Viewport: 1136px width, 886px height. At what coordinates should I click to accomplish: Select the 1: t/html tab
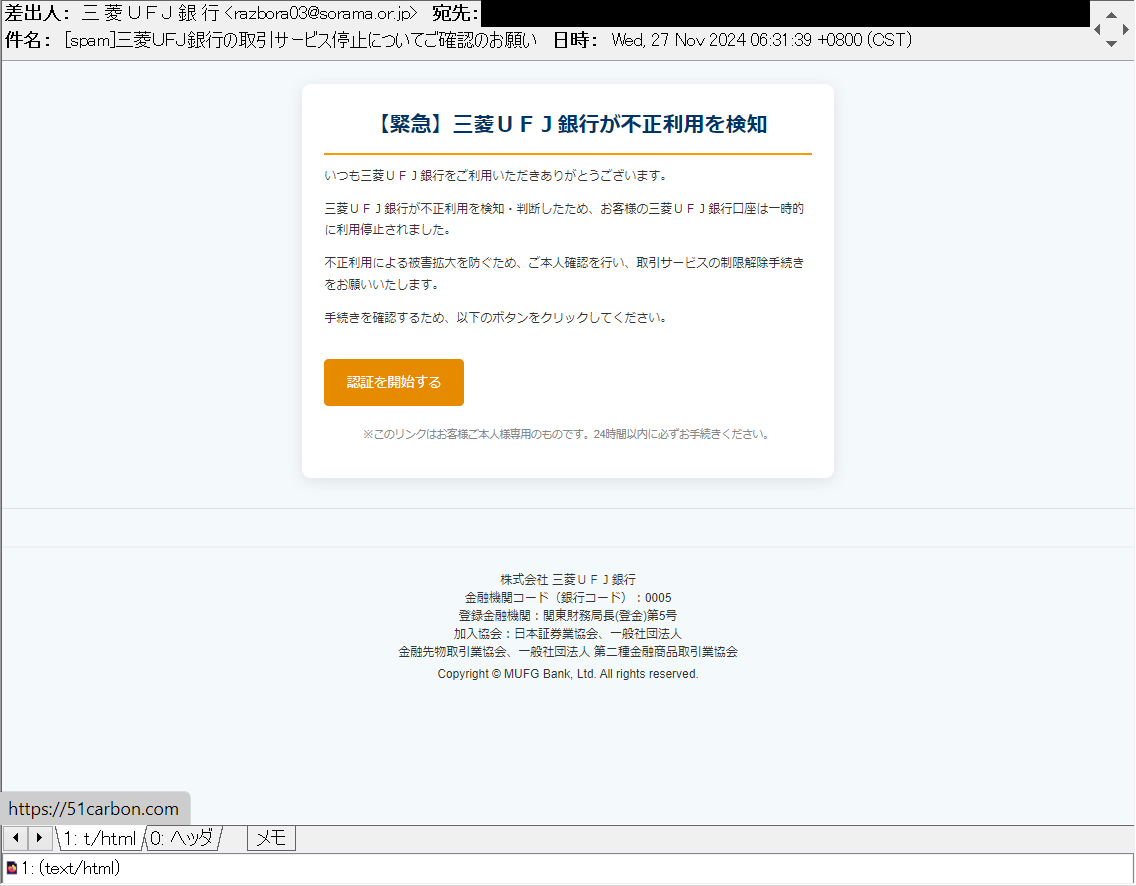pos(100,838)
